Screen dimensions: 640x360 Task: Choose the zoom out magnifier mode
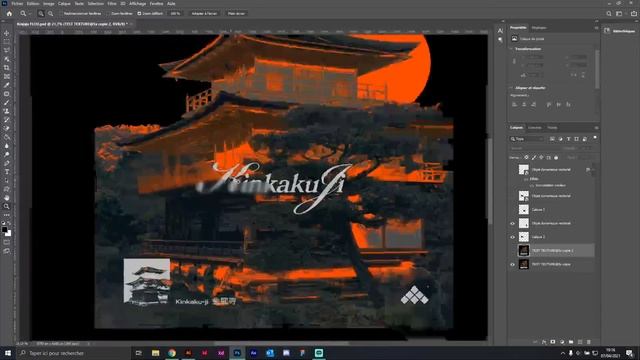(51, 13)
